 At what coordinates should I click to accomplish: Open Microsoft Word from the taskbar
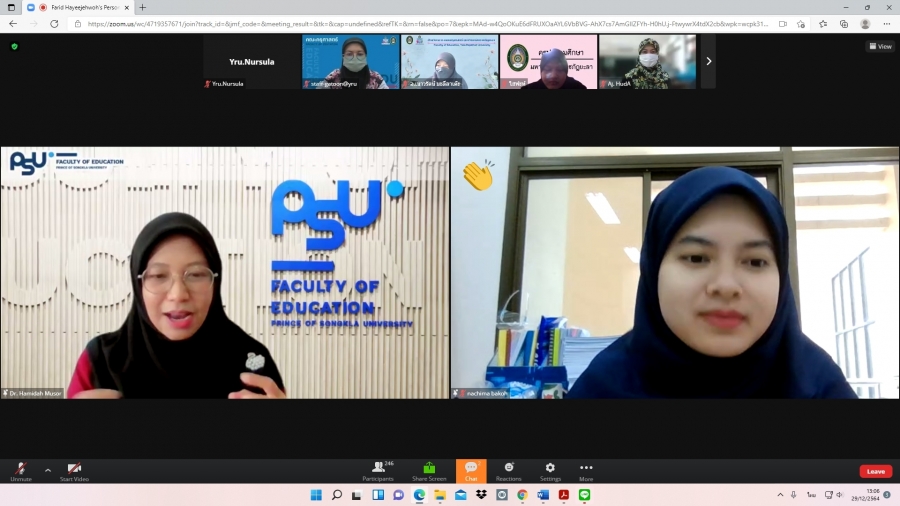tap(543, 495)
